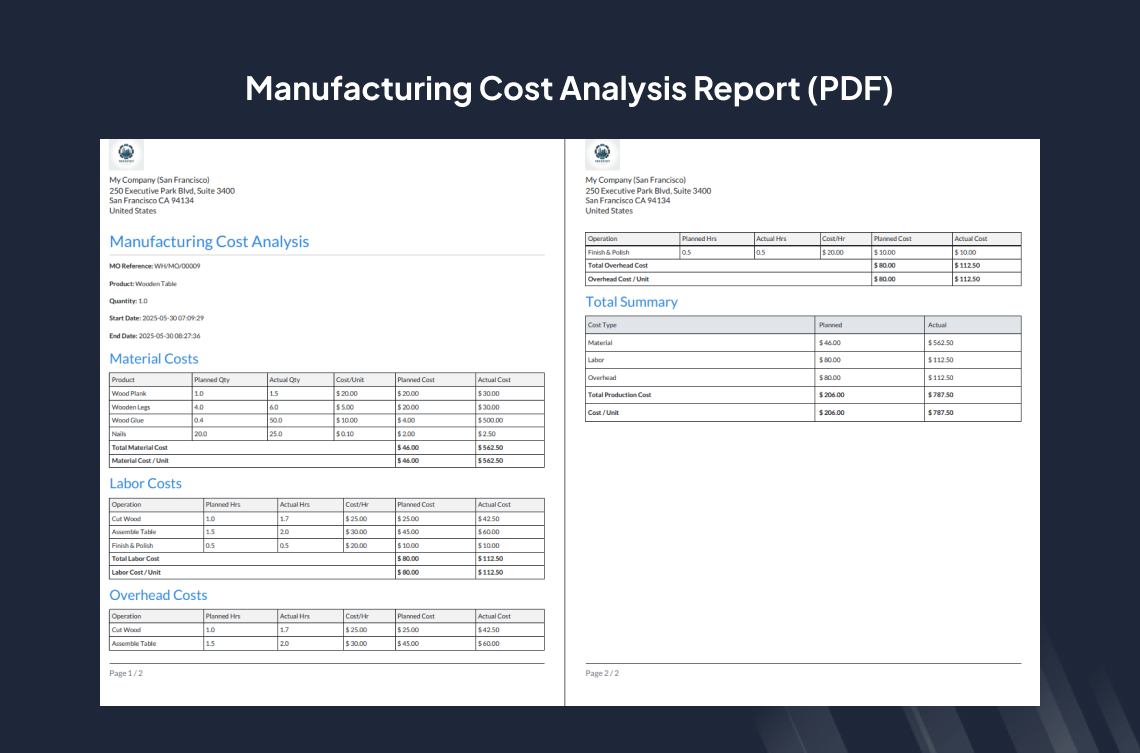Select 'My Company (San Francisco)' on page 2
1140x753 pixels.
coord(635,180)
